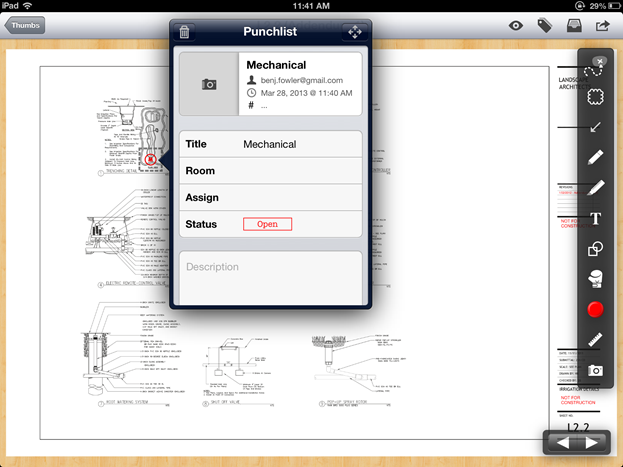Screen dimensions: 623x467
Task: Tap the Room field
Action: [x=271, y=171]
